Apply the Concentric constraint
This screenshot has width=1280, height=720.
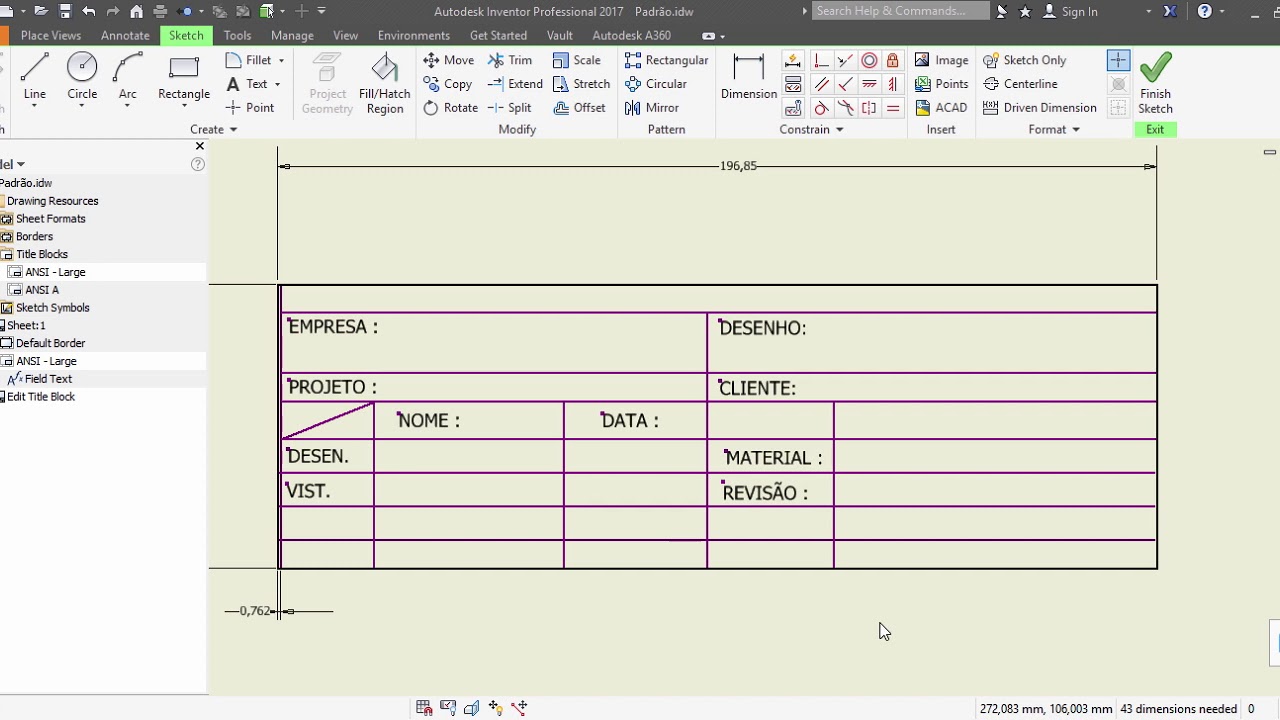(x=869, y=60)
